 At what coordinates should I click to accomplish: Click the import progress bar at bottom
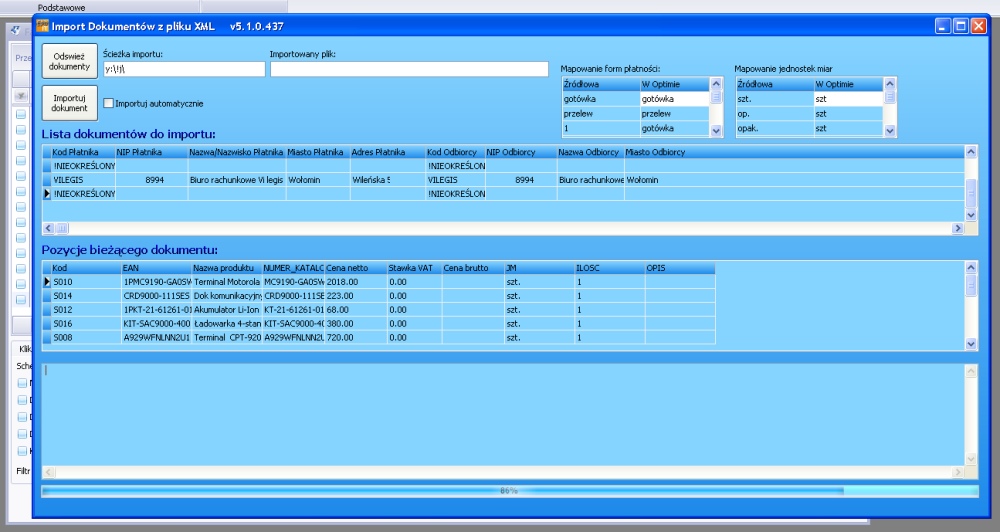pyautogui.click(x=509, y=491)
